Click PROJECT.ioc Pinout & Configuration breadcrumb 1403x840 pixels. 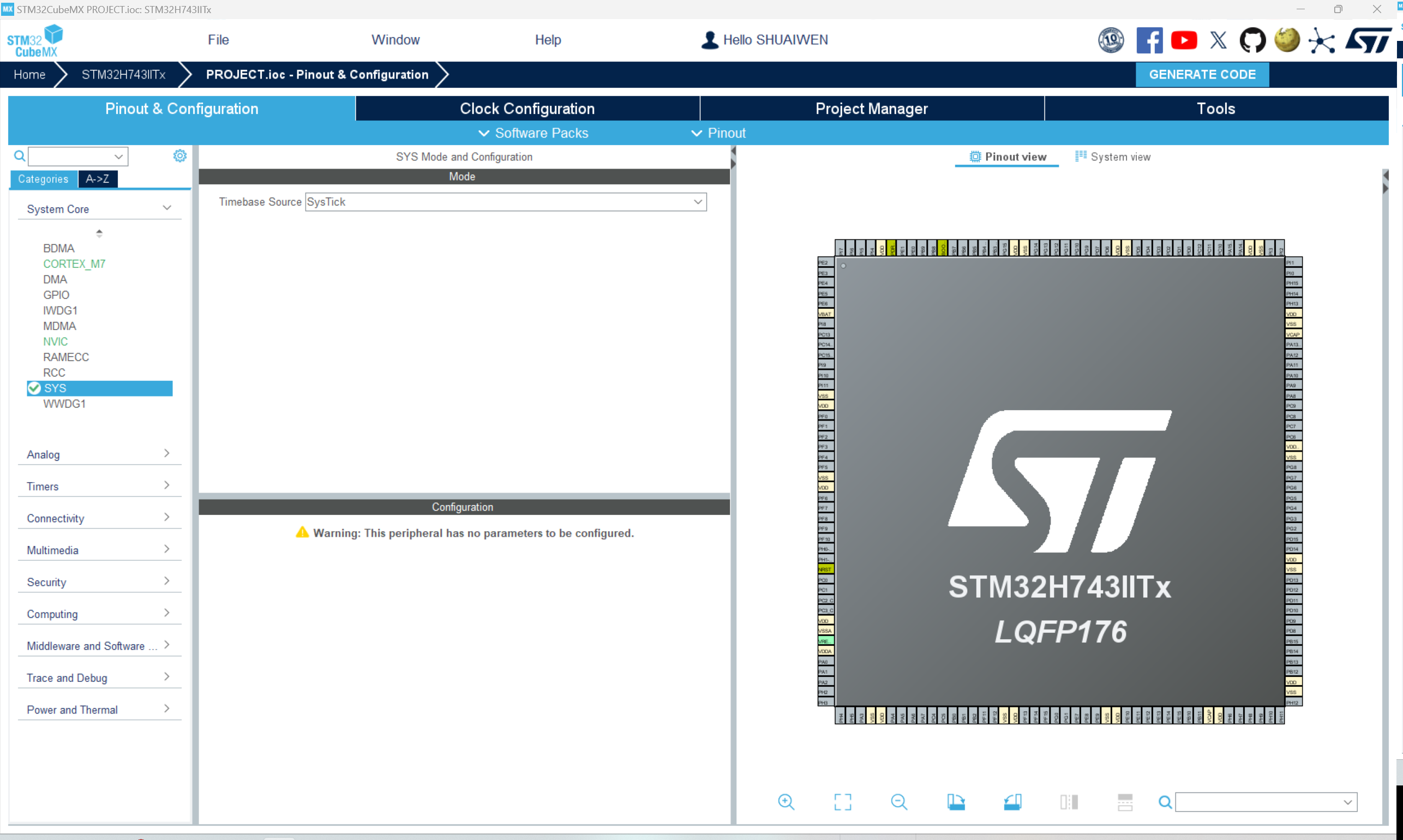click(317, 74)
